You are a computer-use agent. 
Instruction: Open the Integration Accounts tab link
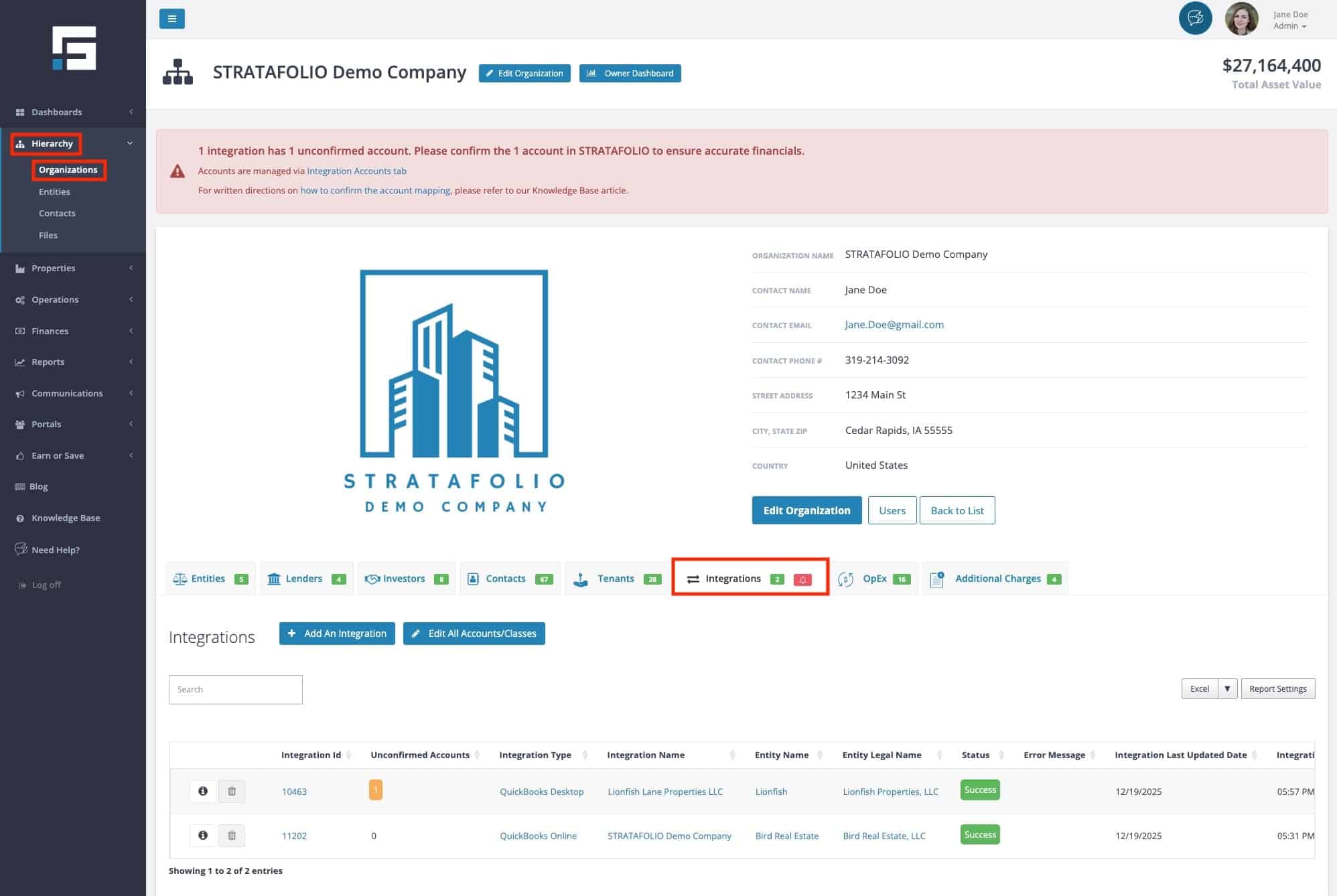coord(356,171)
